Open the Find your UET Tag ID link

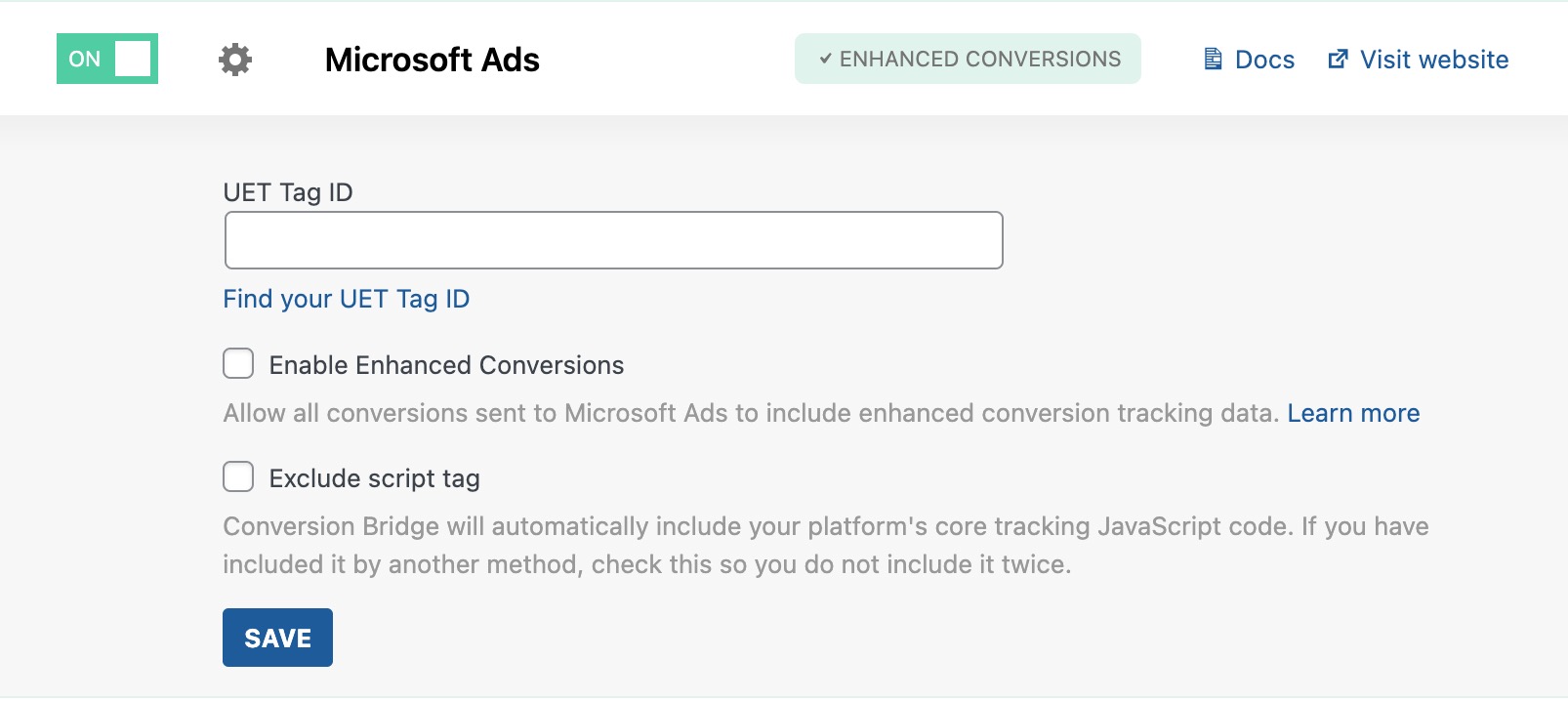click(x=347, y=299)
